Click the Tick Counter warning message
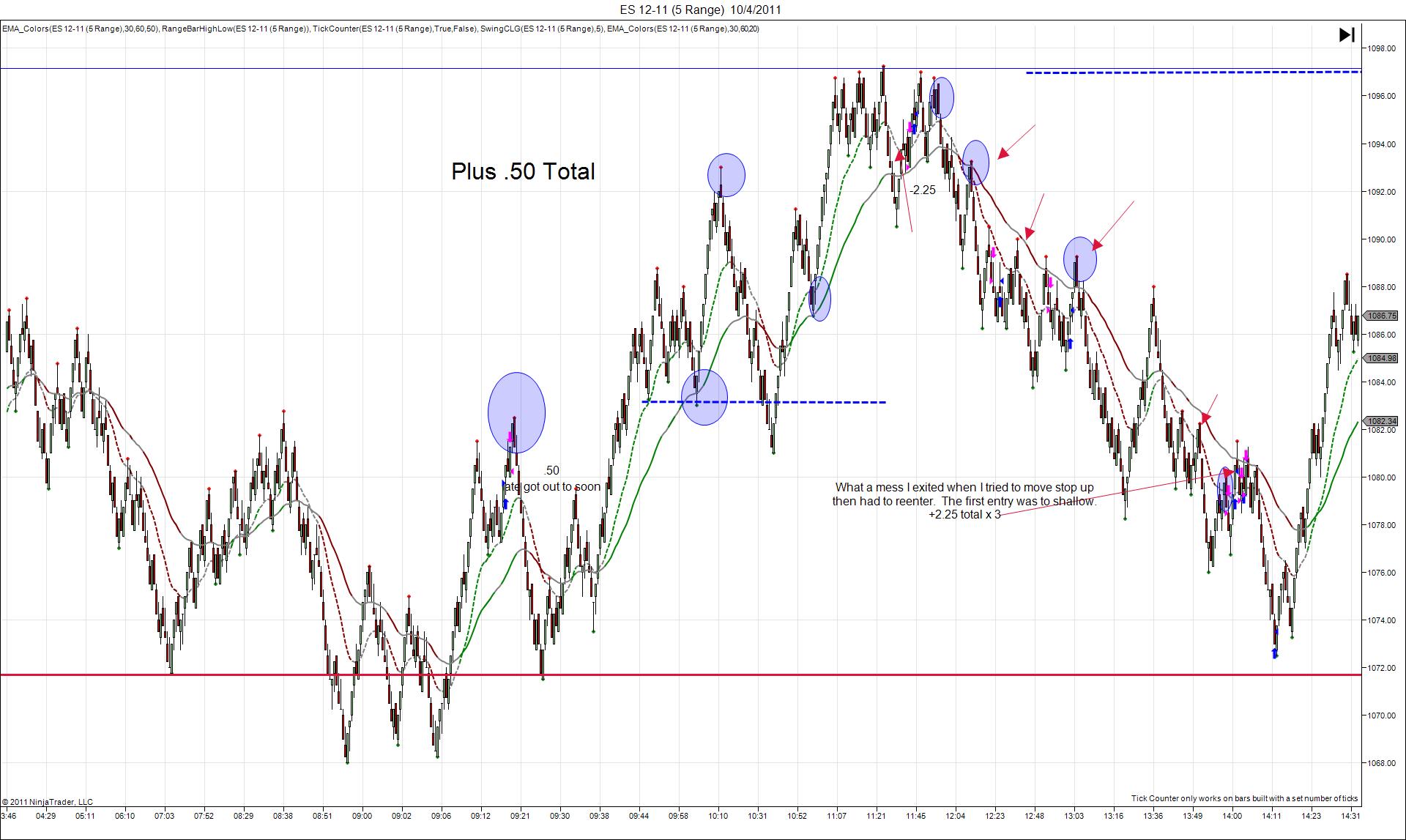The image size is (1406, 840). click(1244, 798)
